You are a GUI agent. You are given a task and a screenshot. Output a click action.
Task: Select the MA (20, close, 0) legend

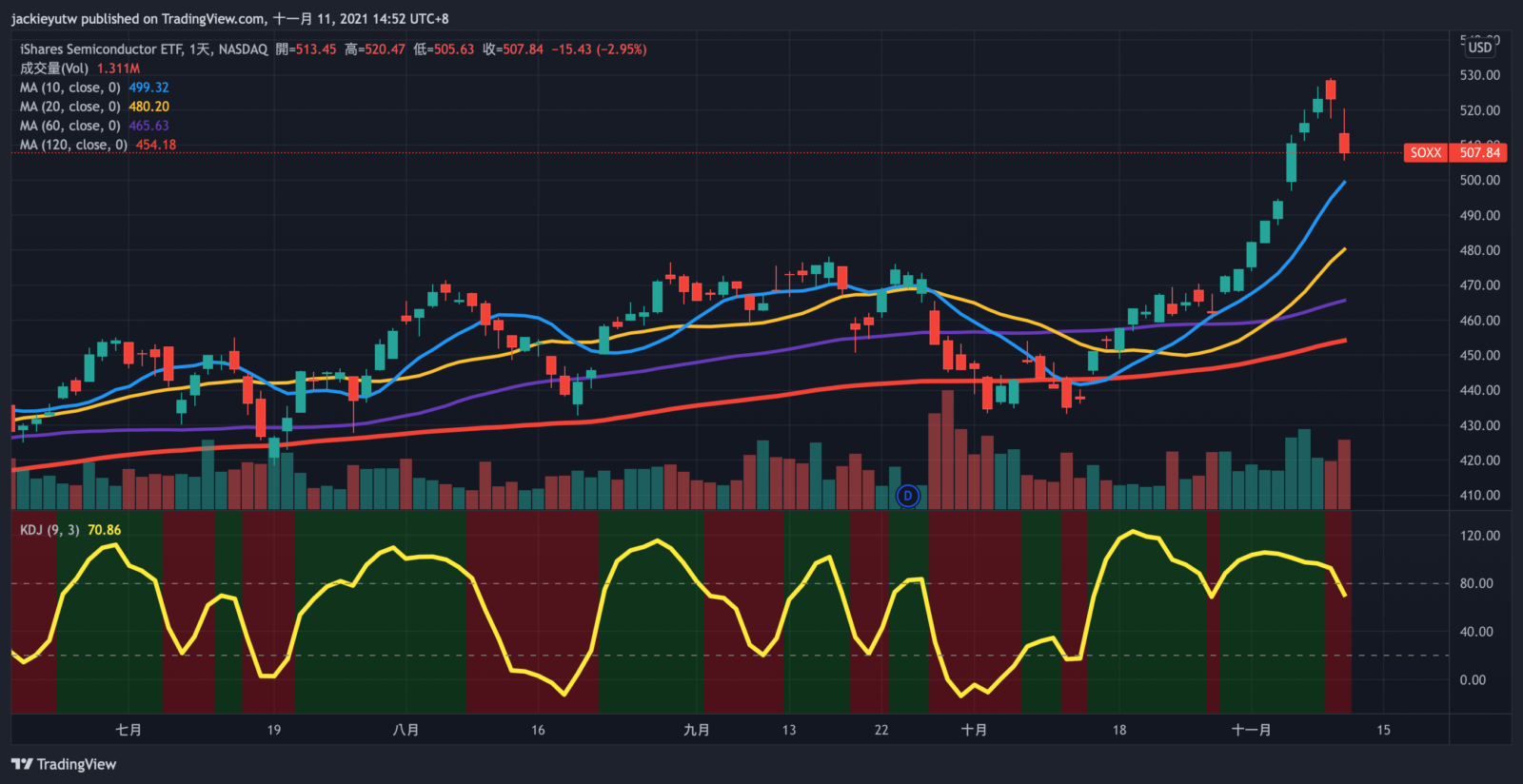click(70, 107)
